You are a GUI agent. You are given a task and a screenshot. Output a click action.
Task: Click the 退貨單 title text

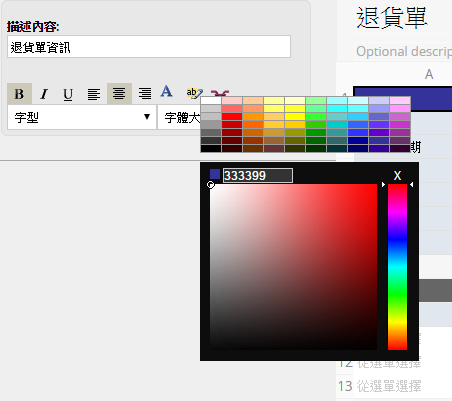(392, 17)
